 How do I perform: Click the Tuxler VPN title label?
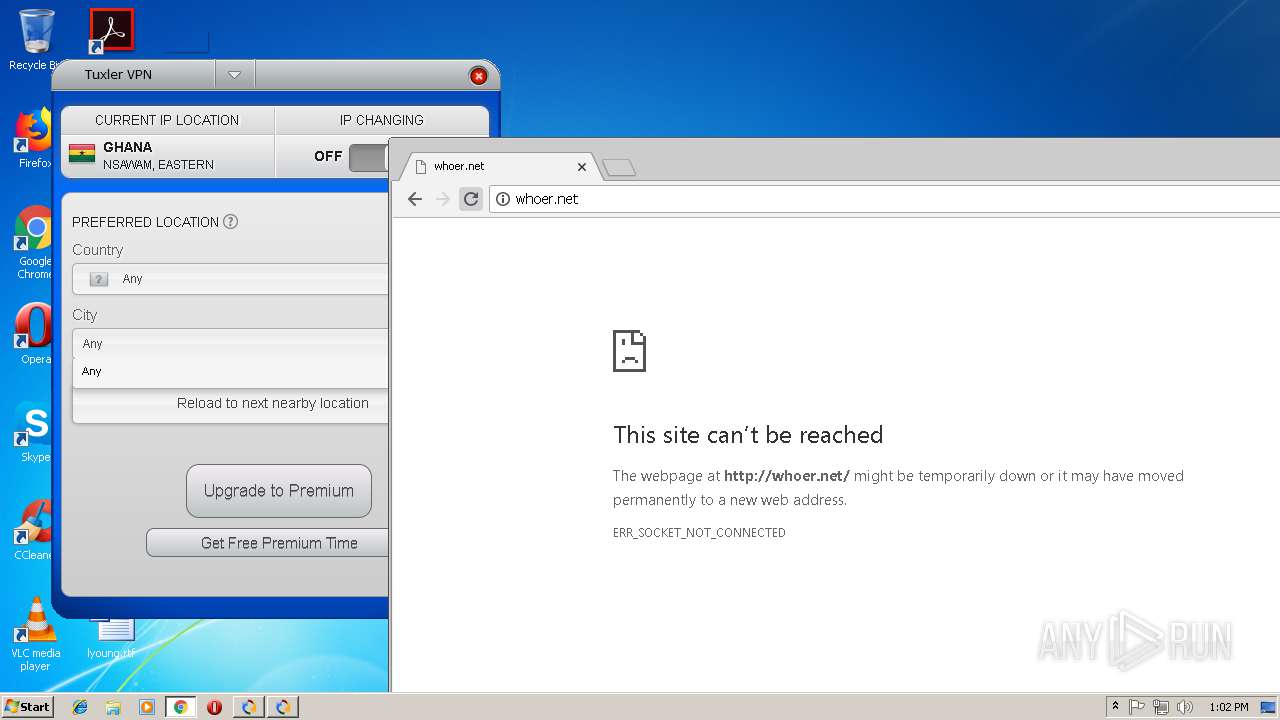pyautogui.click(x=118, y=75)
